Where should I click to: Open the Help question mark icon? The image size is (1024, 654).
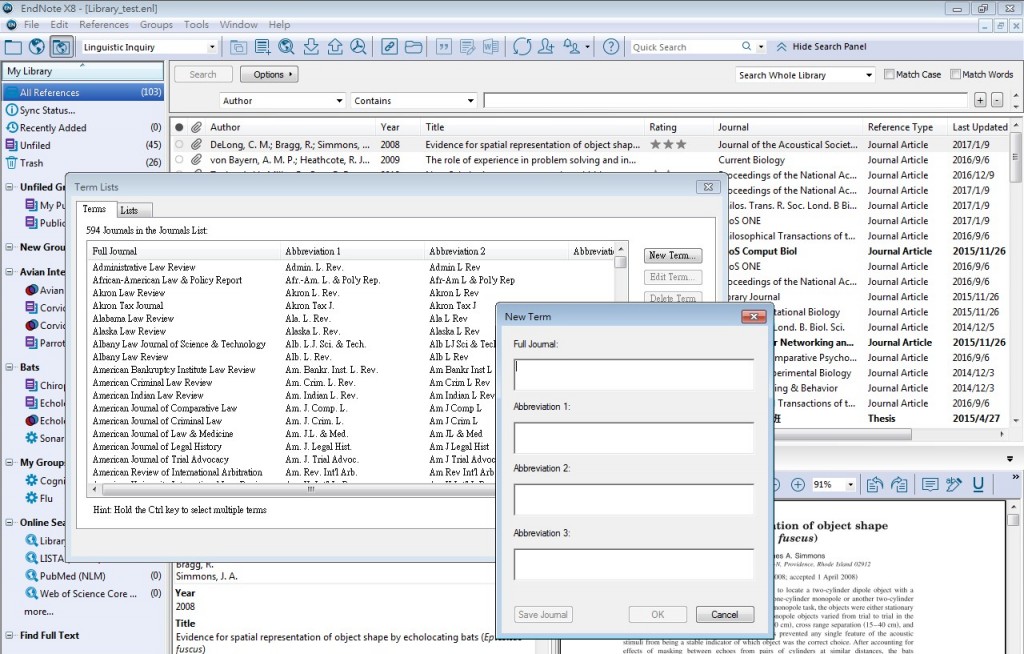611,47
